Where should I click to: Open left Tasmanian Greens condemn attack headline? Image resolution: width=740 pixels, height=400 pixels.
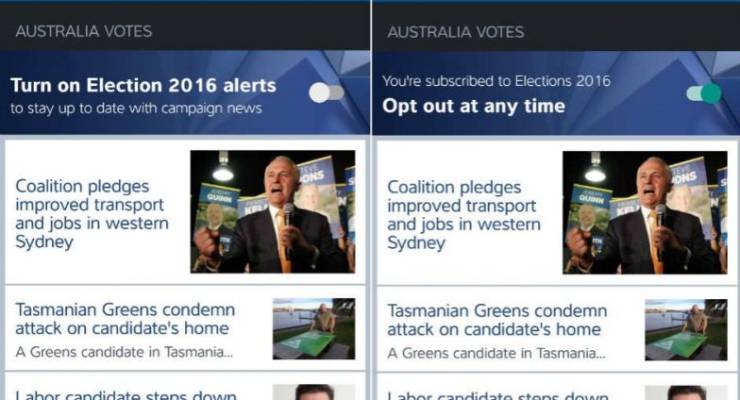pyautogui.click(x=125, y=319)
